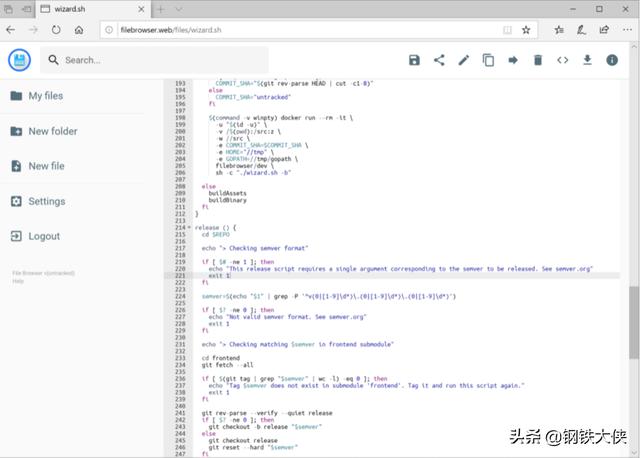
Task: Click the Copy file icon
Action: click(488, 60)
